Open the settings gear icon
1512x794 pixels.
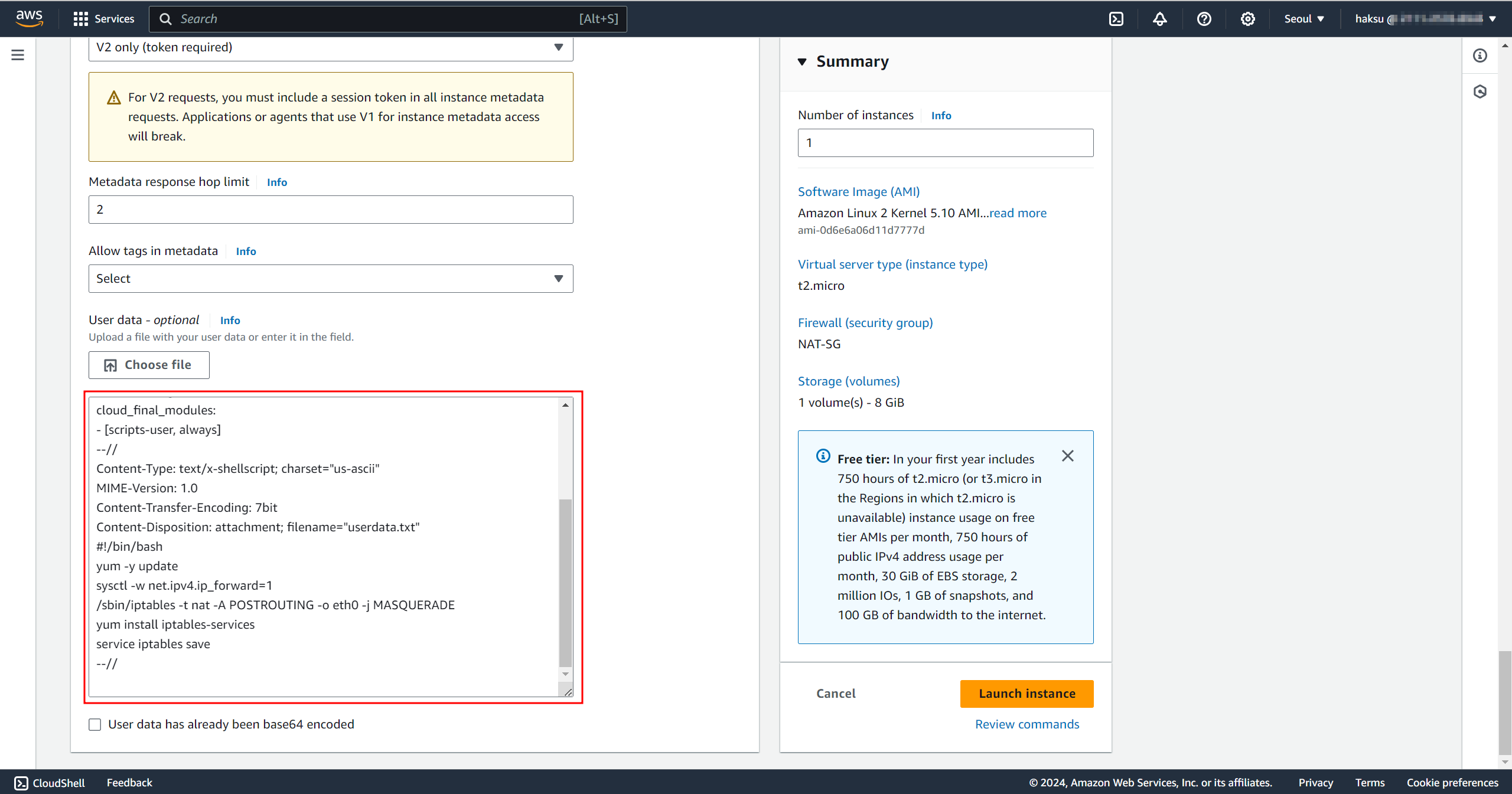click(x=1247, y=19)
